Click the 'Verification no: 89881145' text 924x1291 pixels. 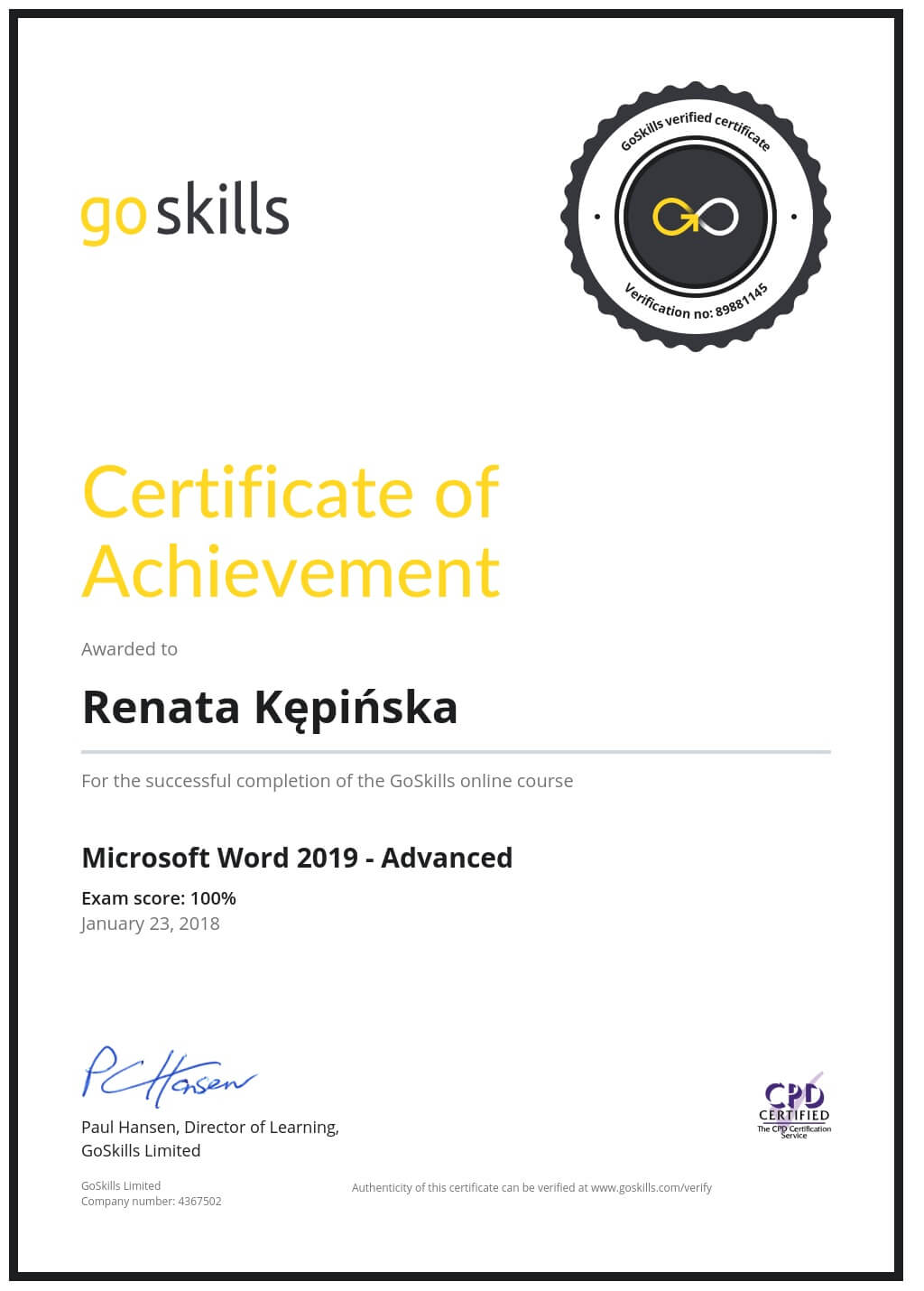pyautogui.click(x=697, y=302)
